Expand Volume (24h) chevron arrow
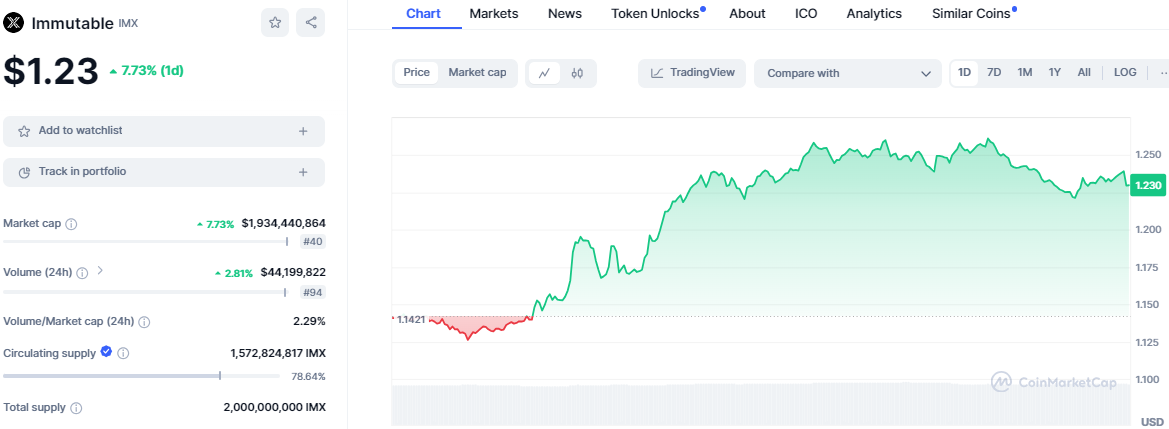This screenshot has width=1169, height=429. [100, 271]
